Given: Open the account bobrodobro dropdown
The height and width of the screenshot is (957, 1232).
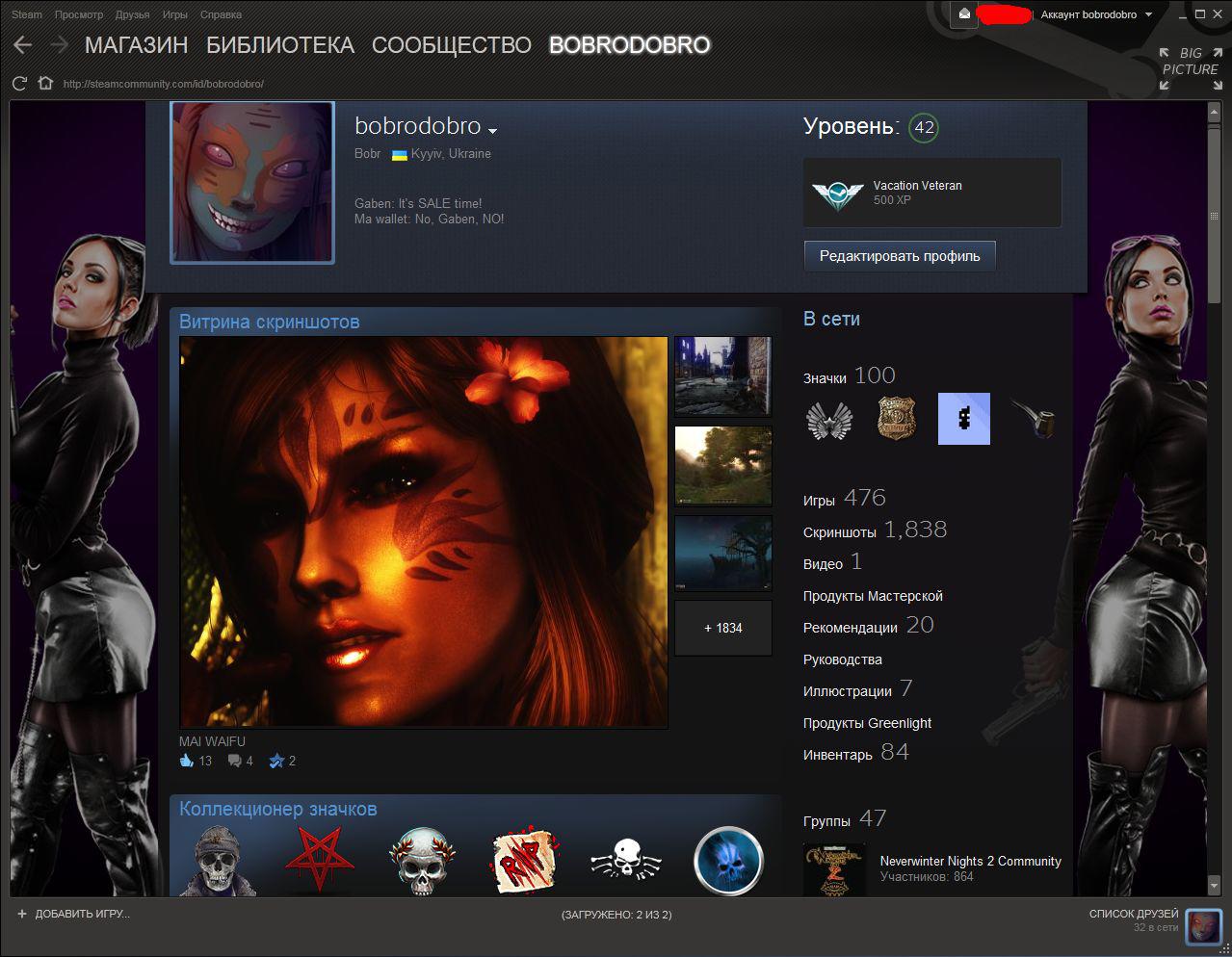Looking at the screenshot, I should (1096, 14).
